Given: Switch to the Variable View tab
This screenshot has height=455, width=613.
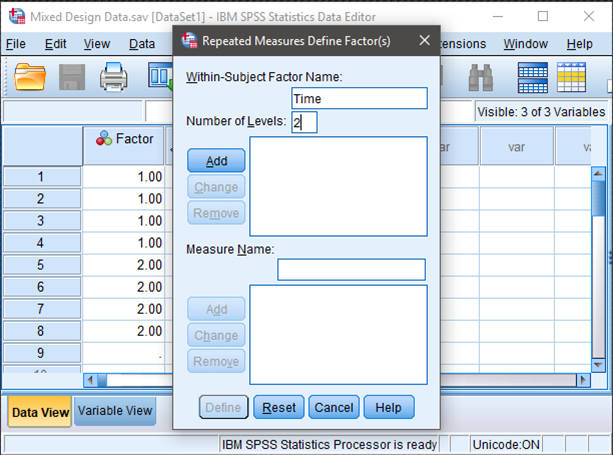Looking at the screenshot, I should click(x=115, y=411).
